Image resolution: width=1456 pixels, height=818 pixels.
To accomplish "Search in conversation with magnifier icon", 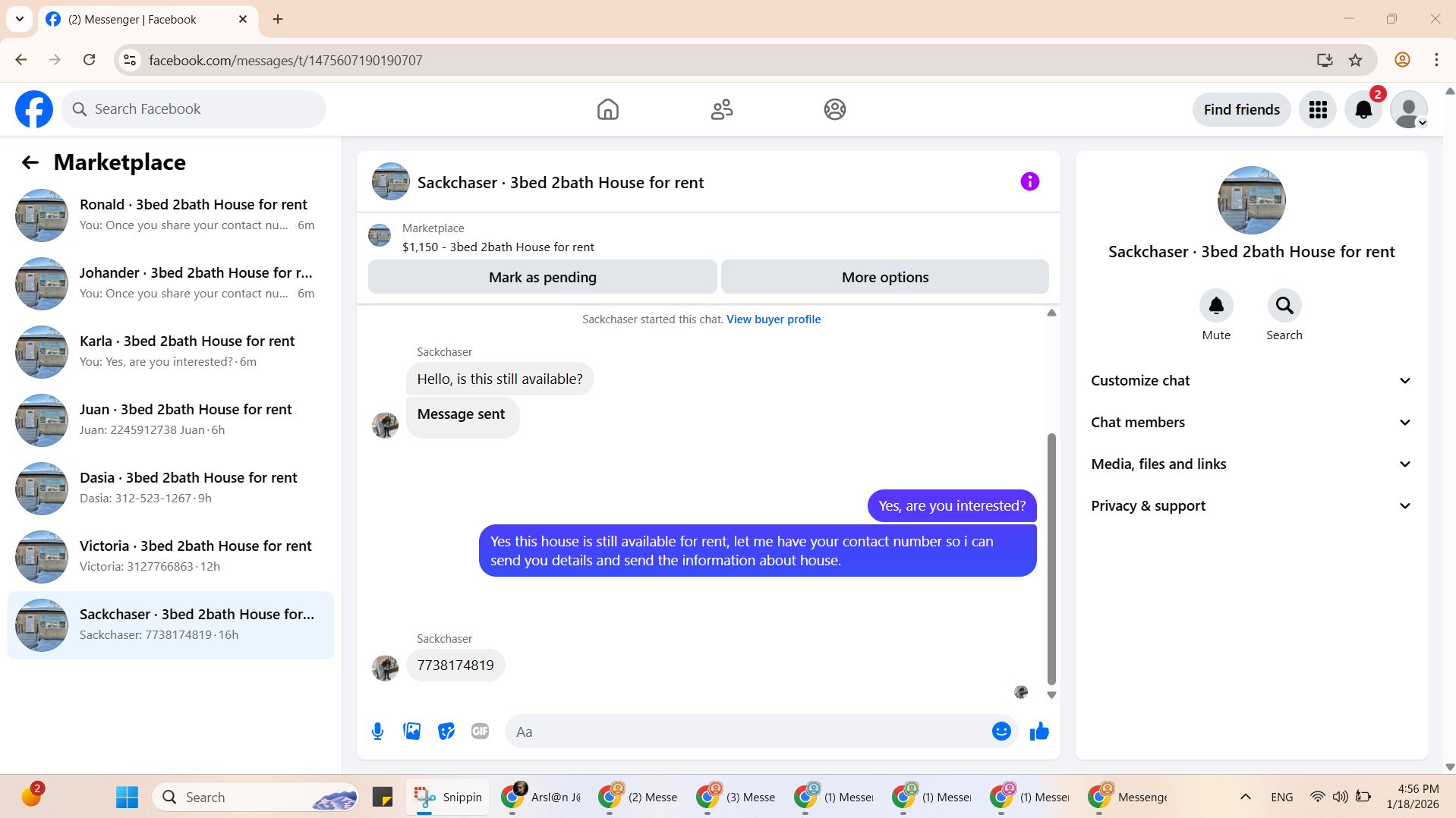I will coord(1284,306).
